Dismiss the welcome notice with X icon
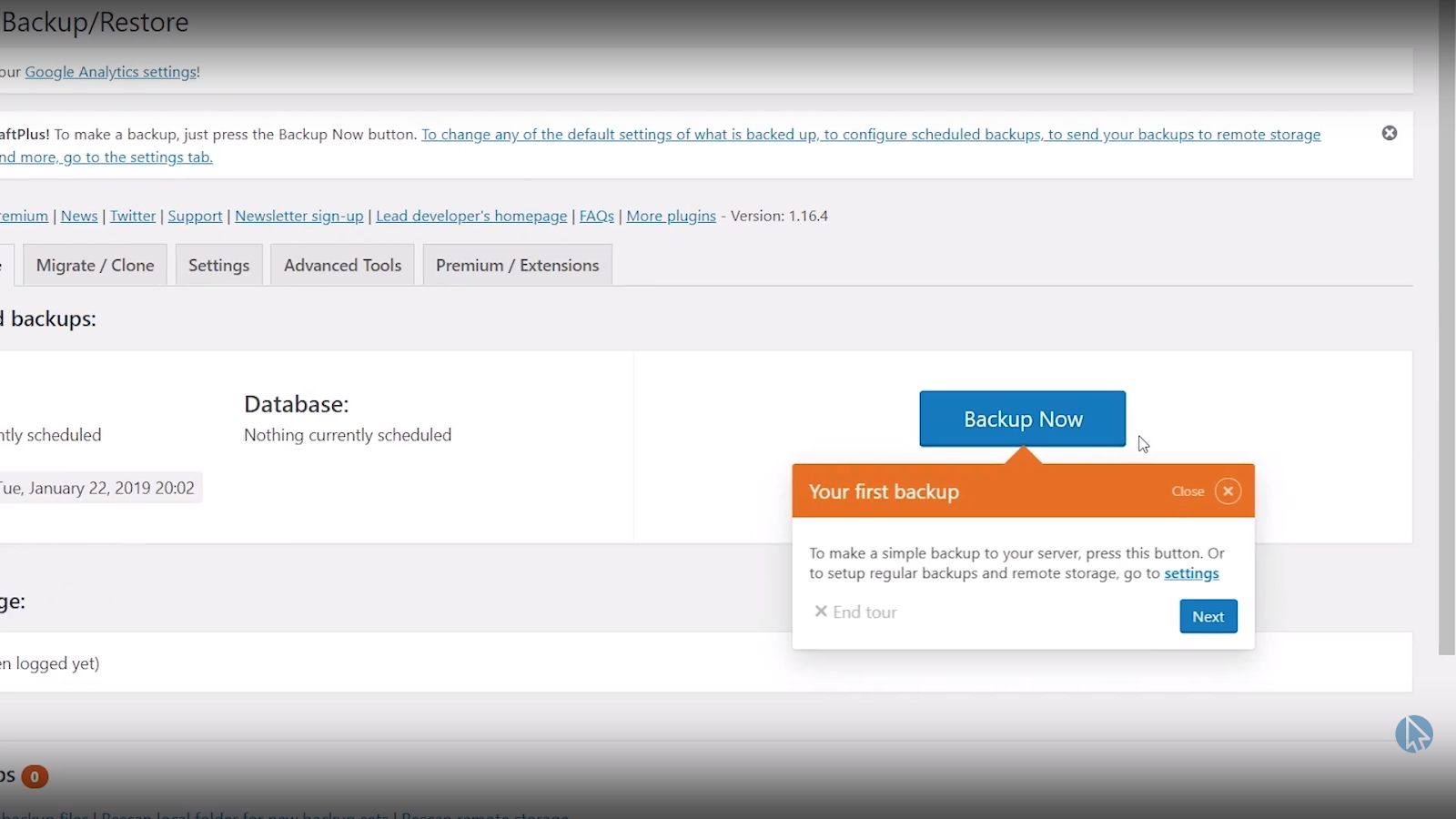The height and width of the screenshot is (819, 1456). [x=1389, y=133]
